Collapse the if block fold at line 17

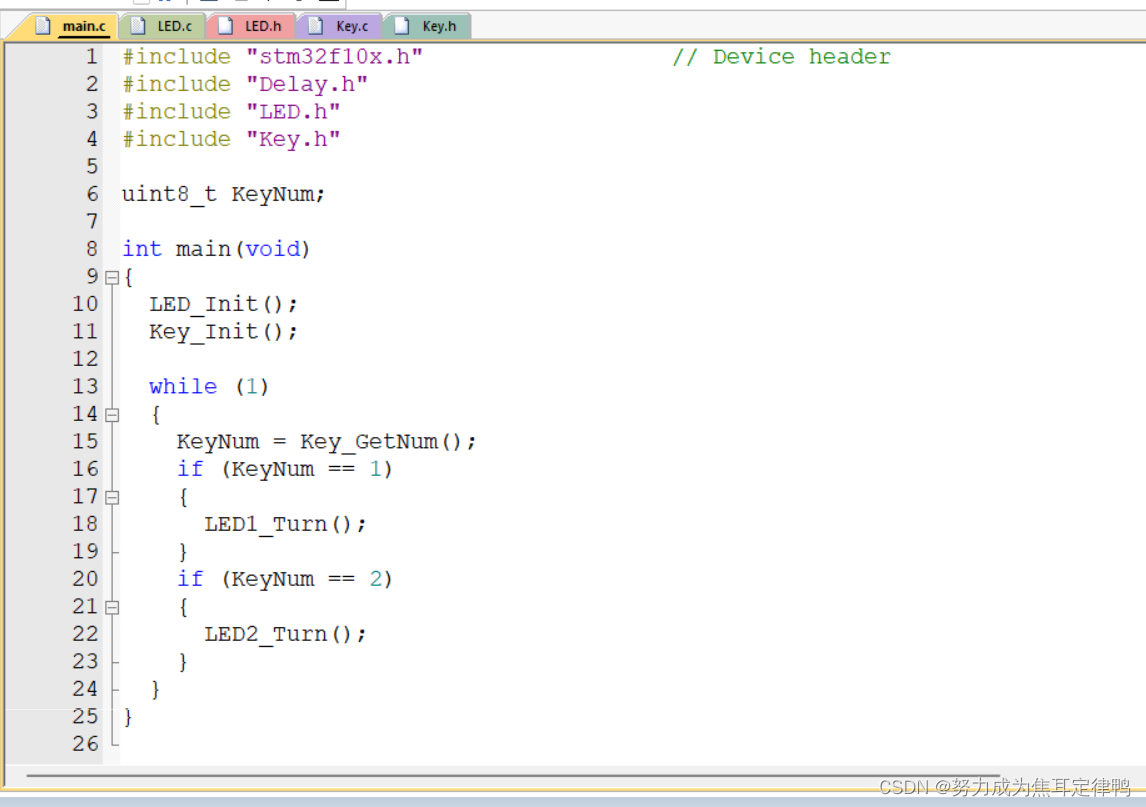point(112,498)
